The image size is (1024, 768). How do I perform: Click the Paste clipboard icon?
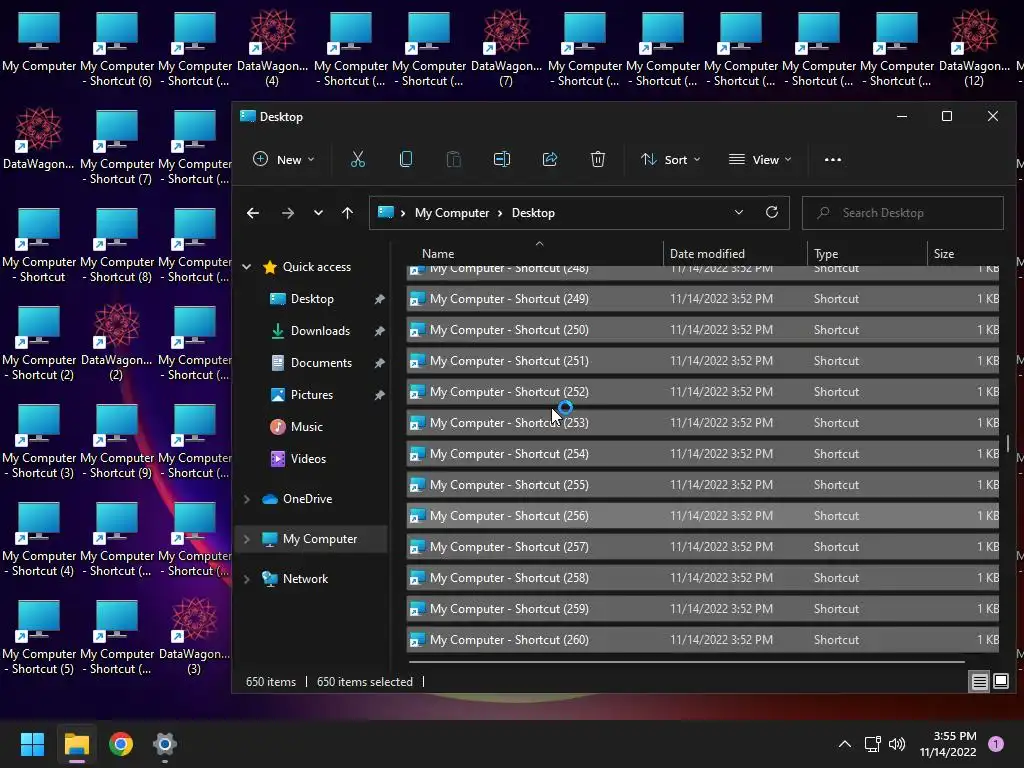[453, 159]
